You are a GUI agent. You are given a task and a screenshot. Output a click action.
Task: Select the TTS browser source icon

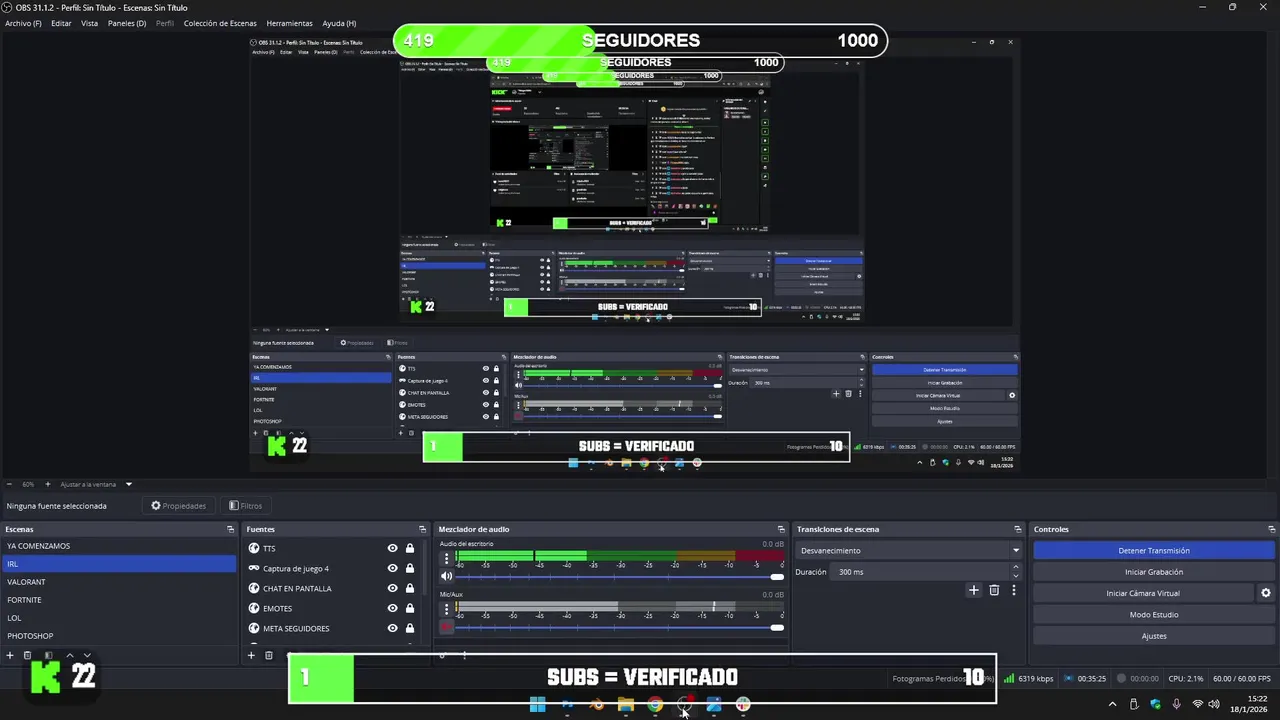[x=254, y=548]
